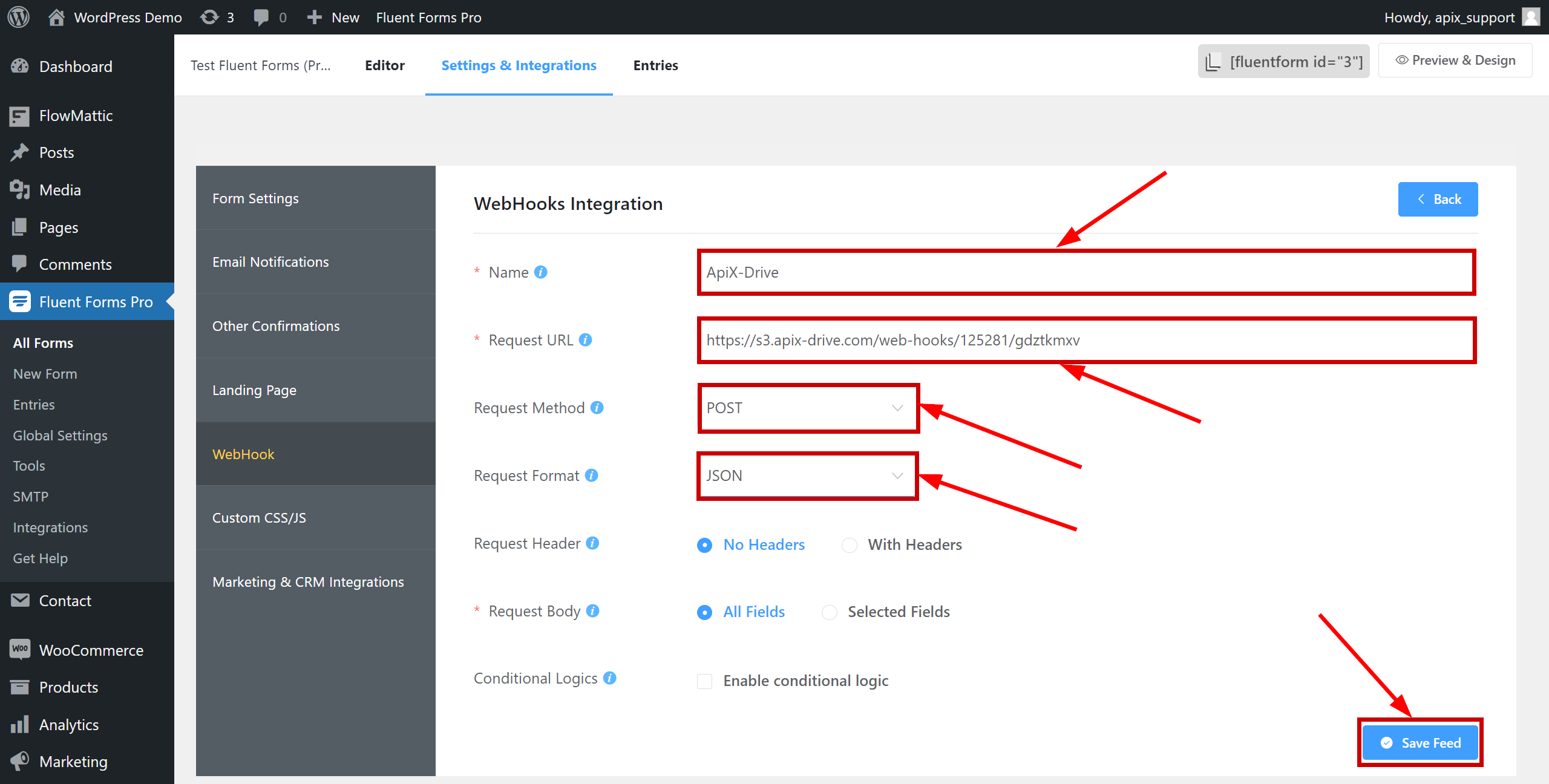1549x784 pixels.
Task: Click the Name field info icon
Action: click(x=541, y=272)
